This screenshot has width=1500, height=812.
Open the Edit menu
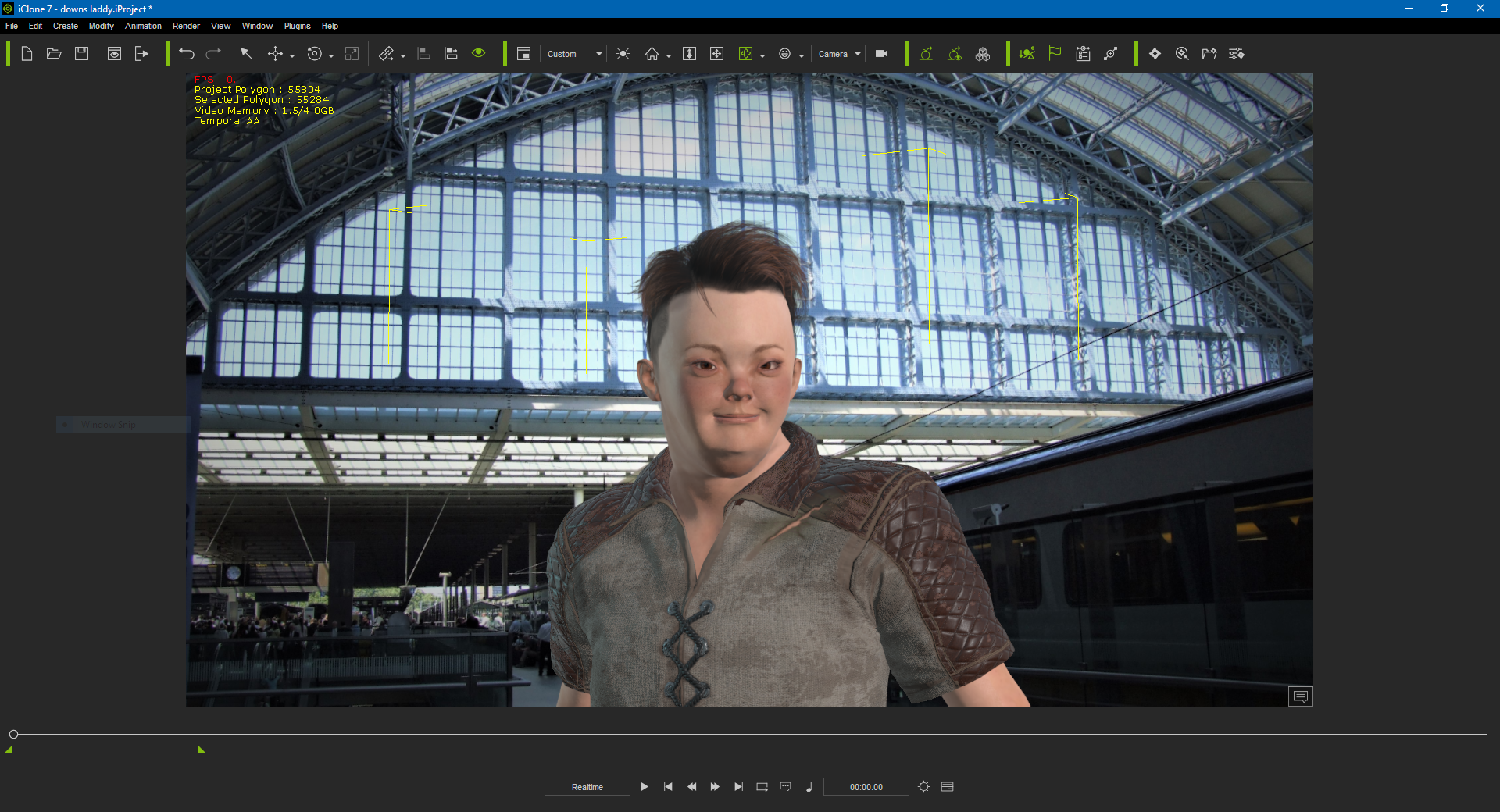[x=36, y=26]
